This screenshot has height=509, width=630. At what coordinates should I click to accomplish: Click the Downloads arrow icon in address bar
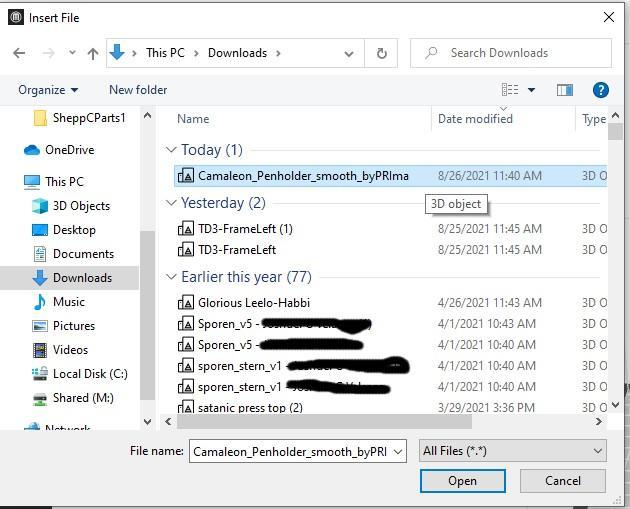pyautogui.click(x=117, y=52)
